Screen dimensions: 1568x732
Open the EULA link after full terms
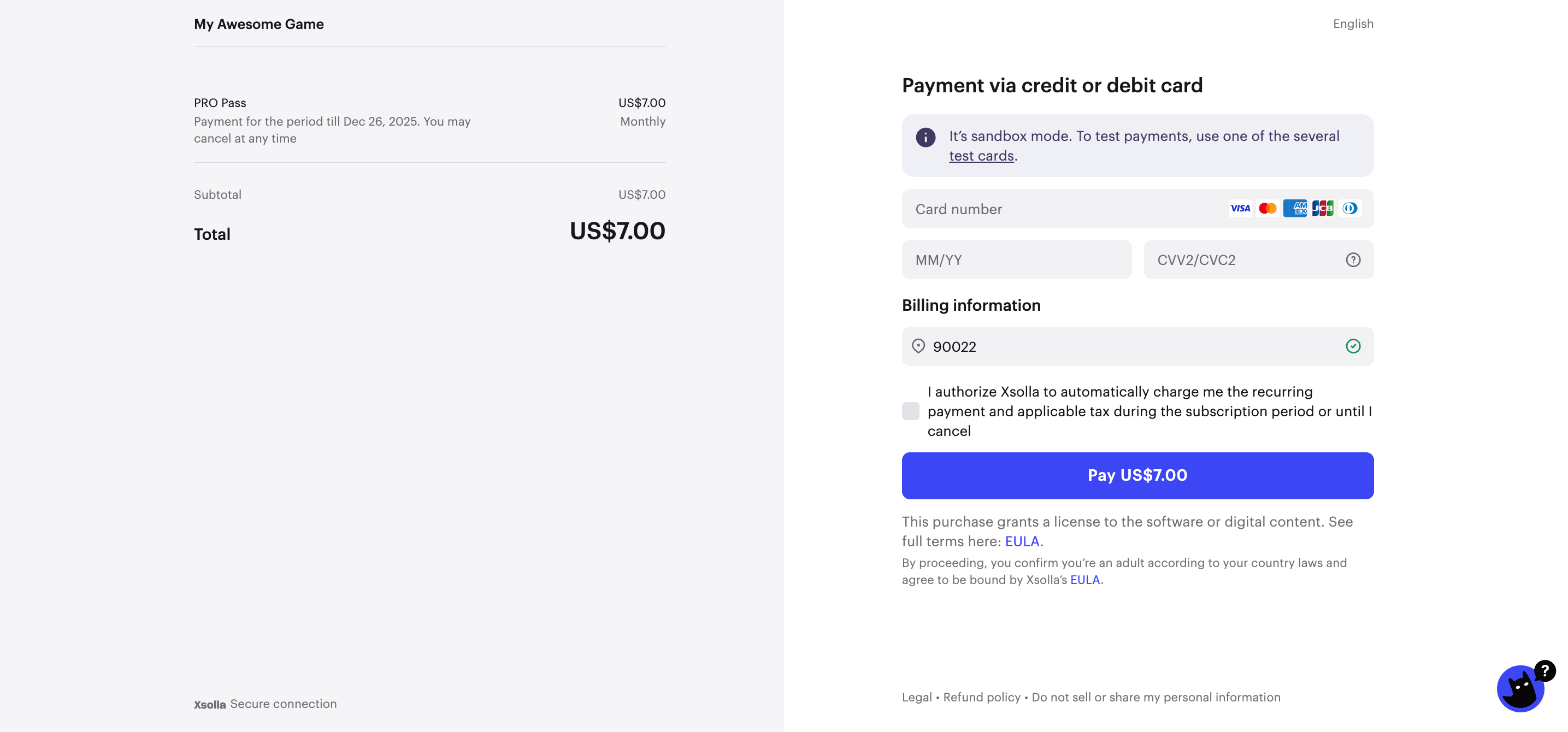[1022, 541]
